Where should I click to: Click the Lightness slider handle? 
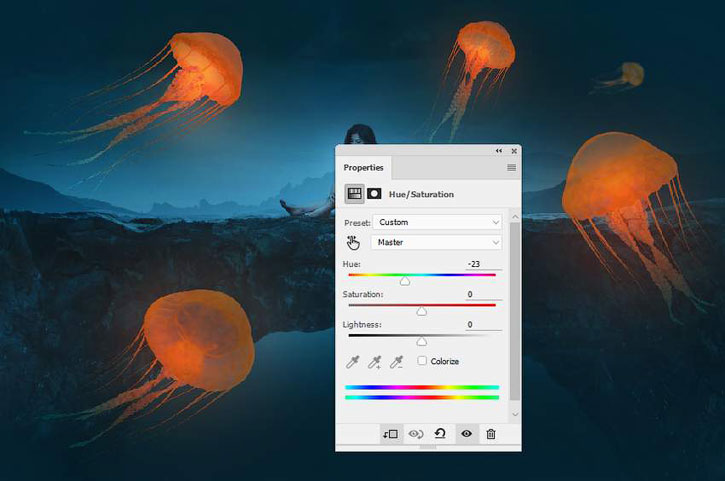click(421, 341)
